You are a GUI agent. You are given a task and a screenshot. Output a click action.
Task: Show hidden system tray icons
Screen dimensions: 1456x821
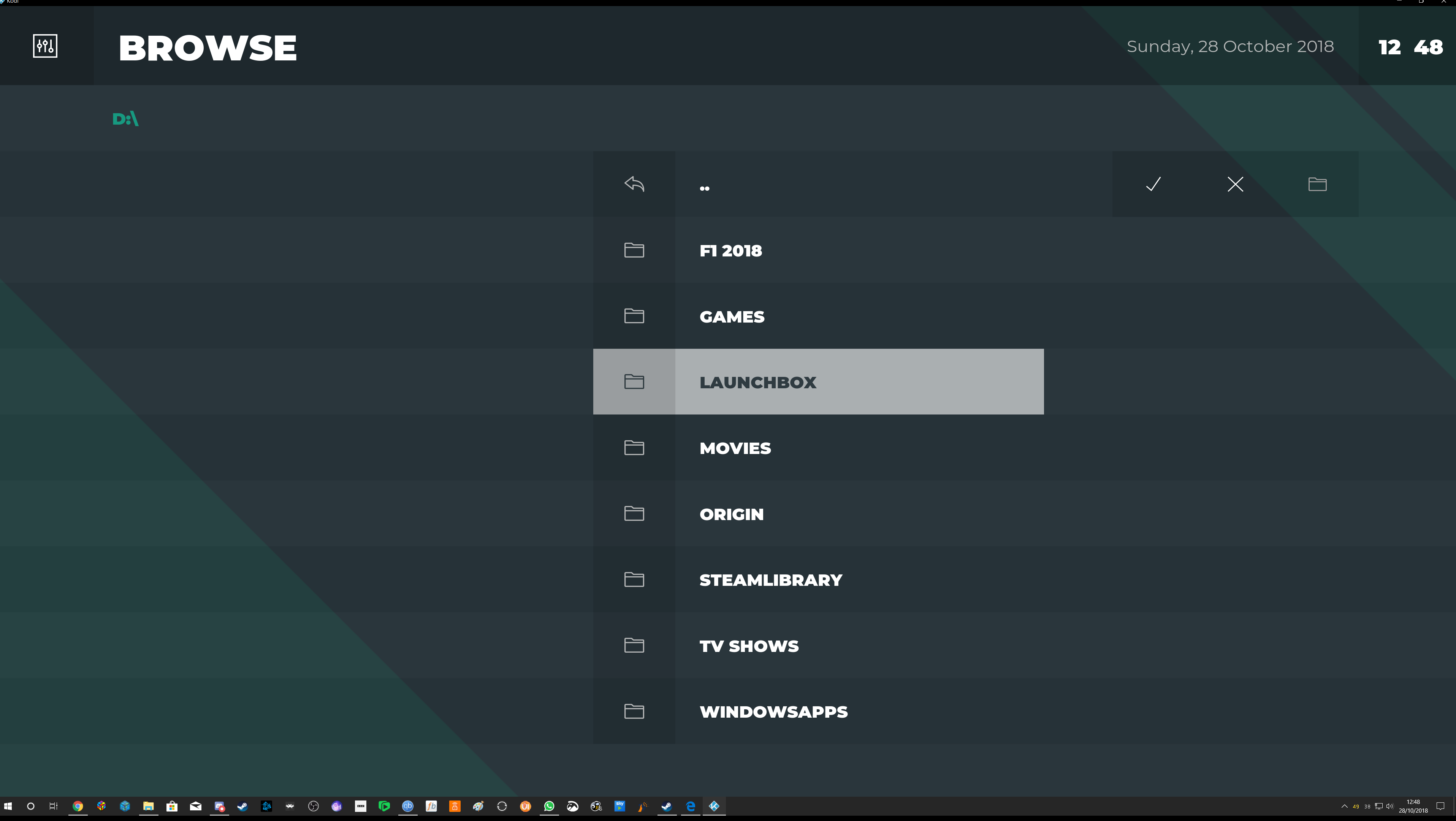coord(1344,806)
